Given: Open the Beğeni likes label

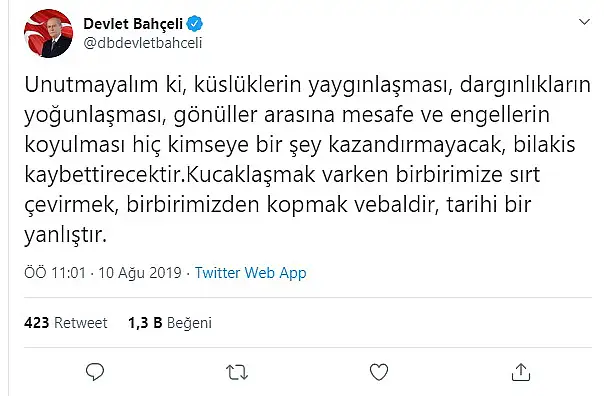Looking at the screenshot, I should (190, 323).
